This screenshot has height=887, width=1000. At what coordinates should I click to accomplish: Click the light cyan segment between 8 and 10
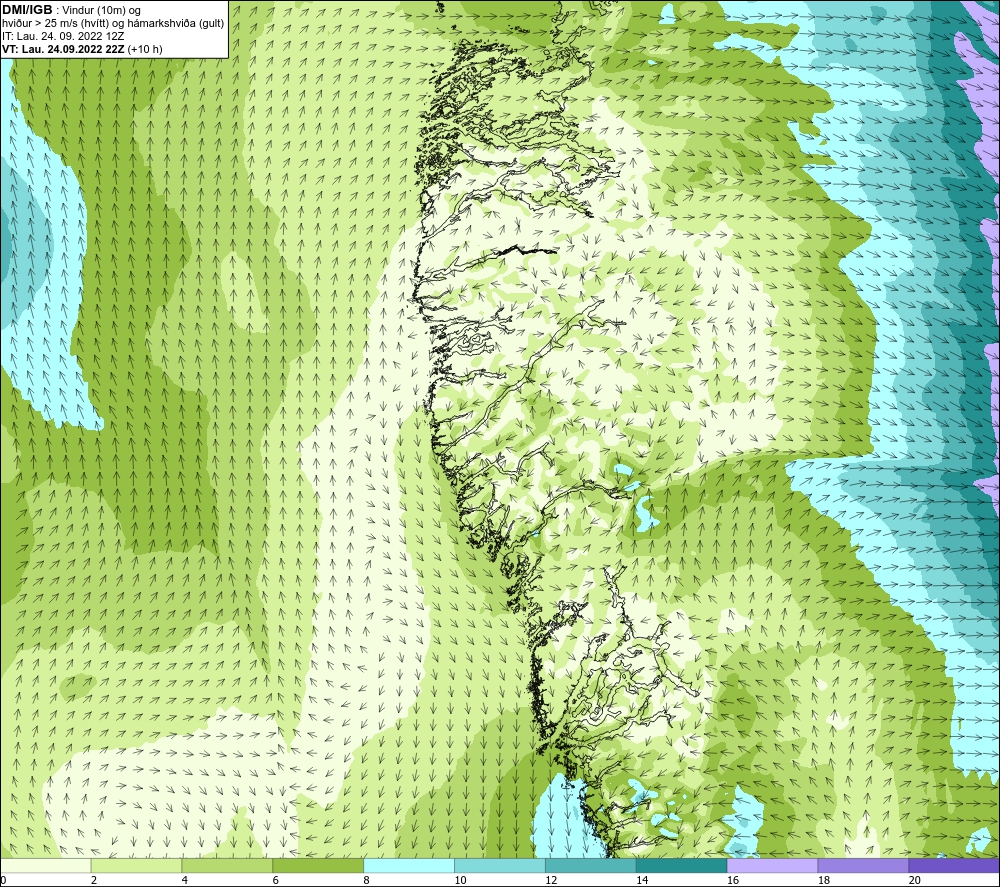(x=409, y=865)
